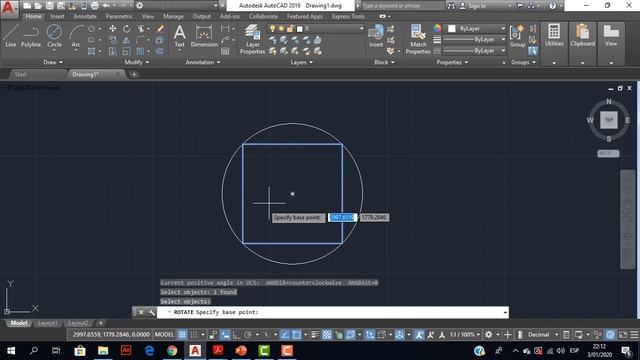This screenshot has width=640, height=360.
Task: Select the Circle tool
Action: 54,36
